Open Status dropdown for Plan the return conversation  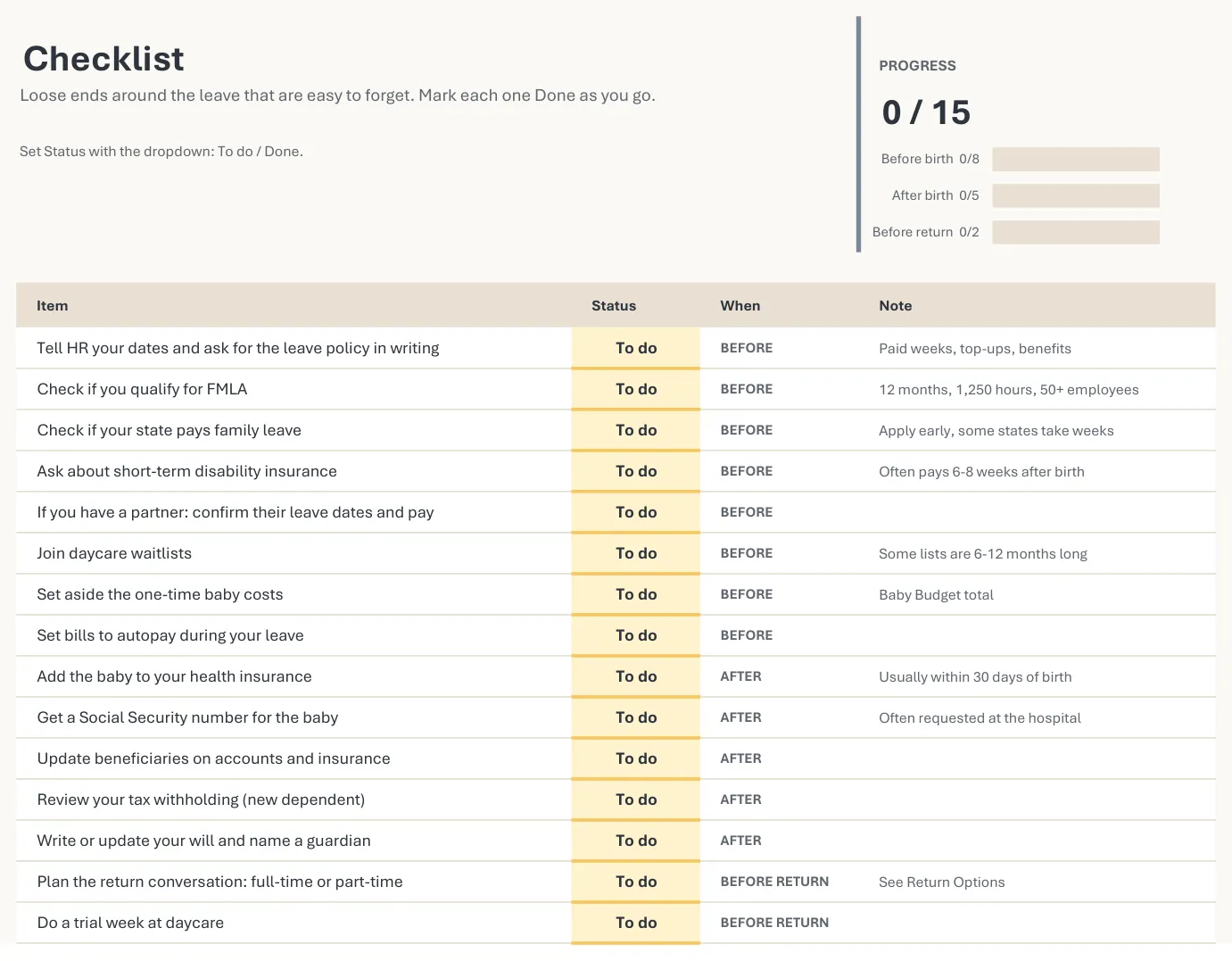(635, 882)
